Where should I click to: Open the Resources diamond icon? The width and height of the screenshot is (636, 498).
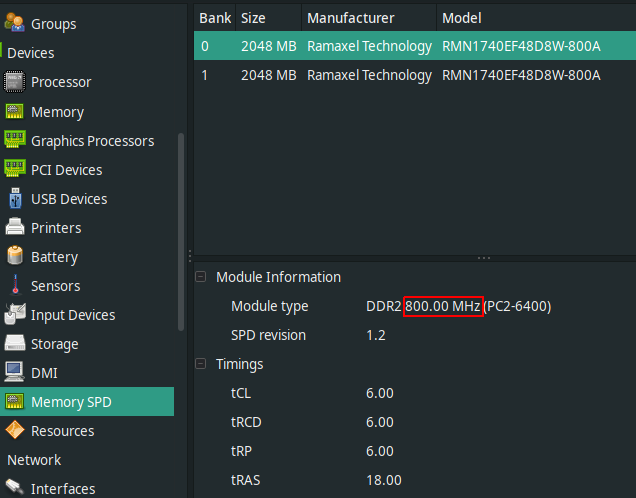point(15,430)
